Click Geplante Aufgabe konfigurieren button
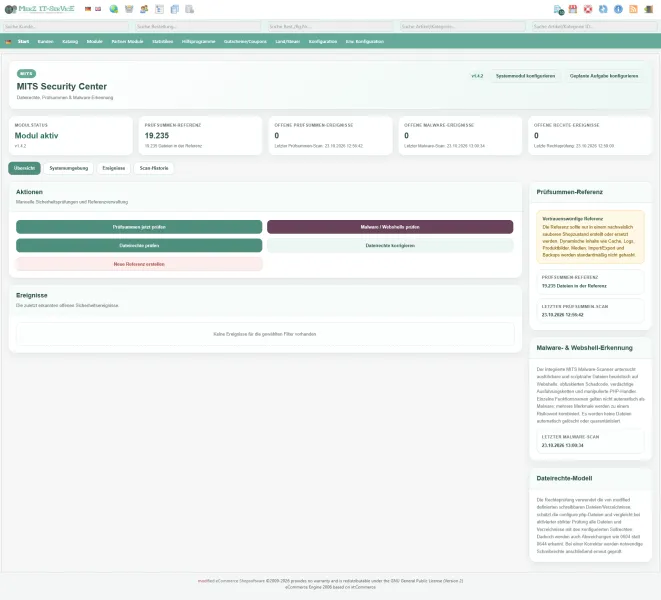Image resolution: width=661 pixels, height=600 pixels. 604,76
